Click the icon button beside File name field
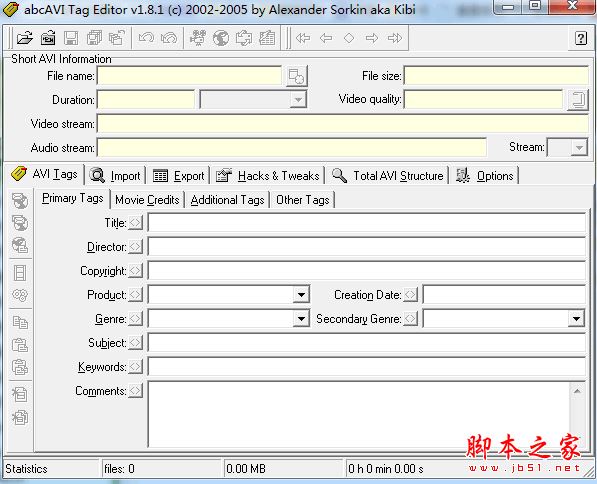Viewport: 597px width, 484px height. point(296,76)
